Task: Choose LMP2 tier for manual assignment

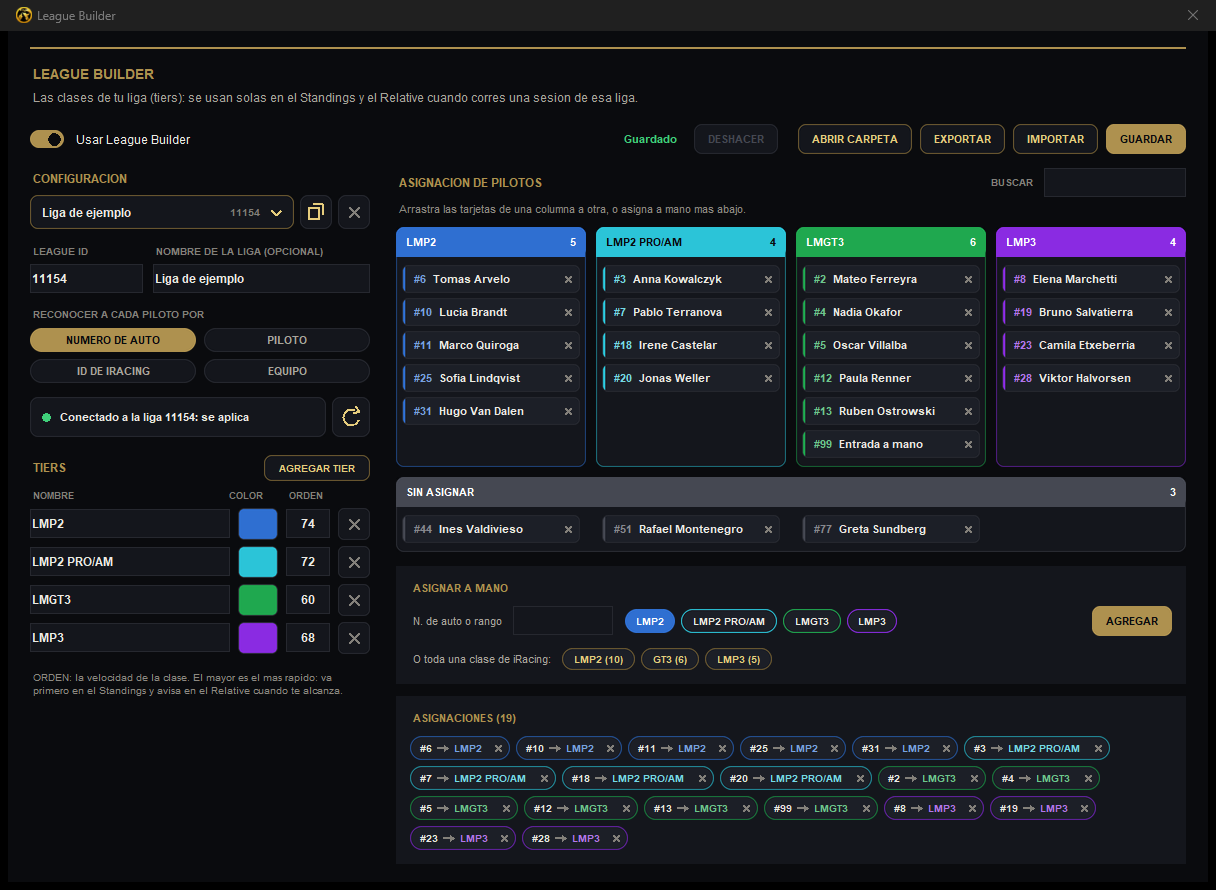Action: click(x=650, y=621)
